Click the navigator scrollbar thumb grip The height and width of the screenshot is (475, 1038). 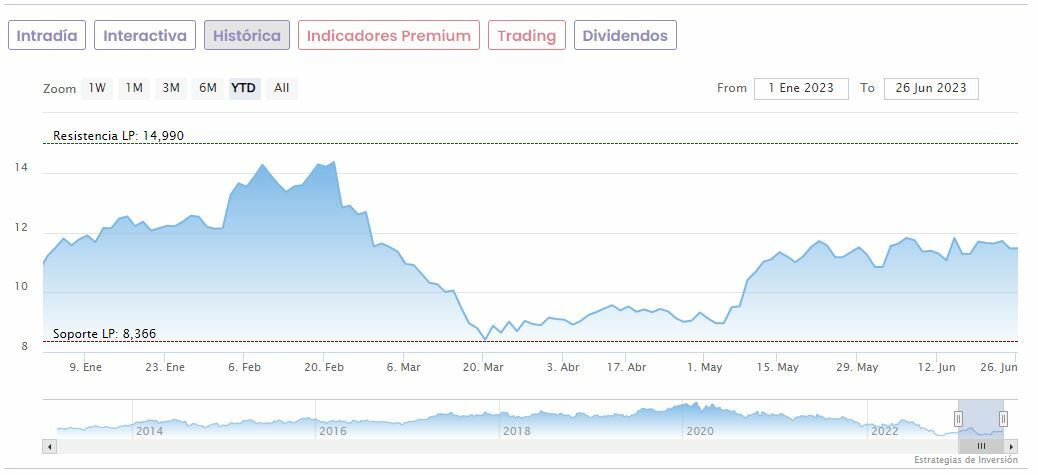tap(981, 446)
